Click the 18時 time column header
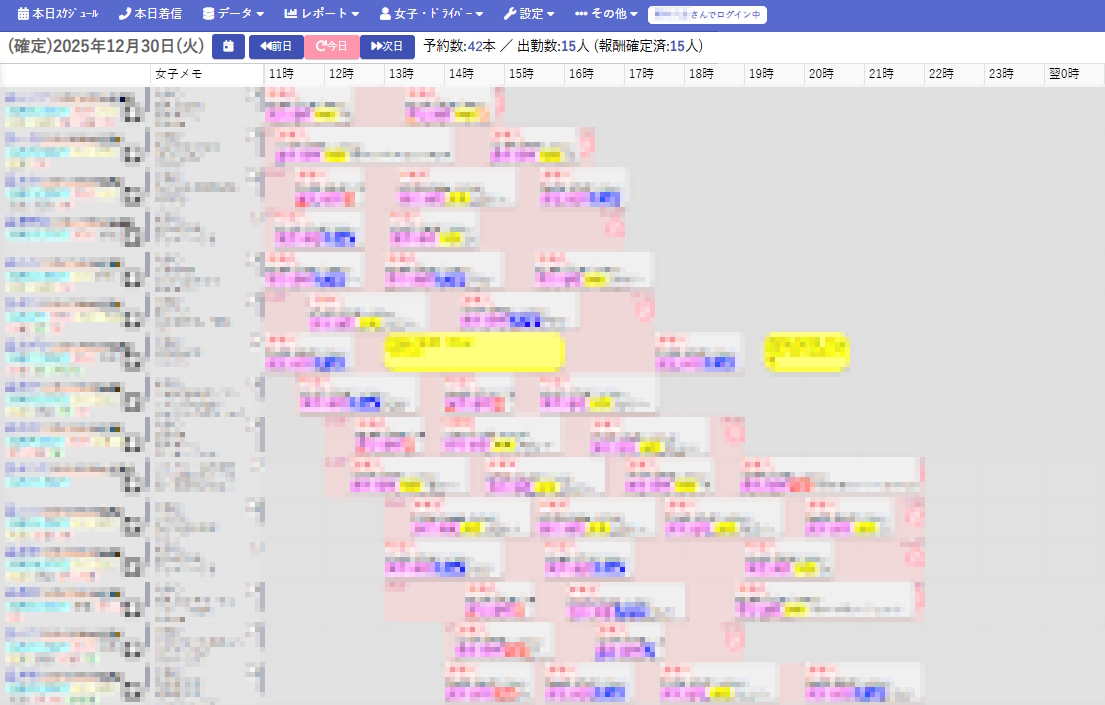This screenshot has width=1105, height=705. click(x=701, y=75)
